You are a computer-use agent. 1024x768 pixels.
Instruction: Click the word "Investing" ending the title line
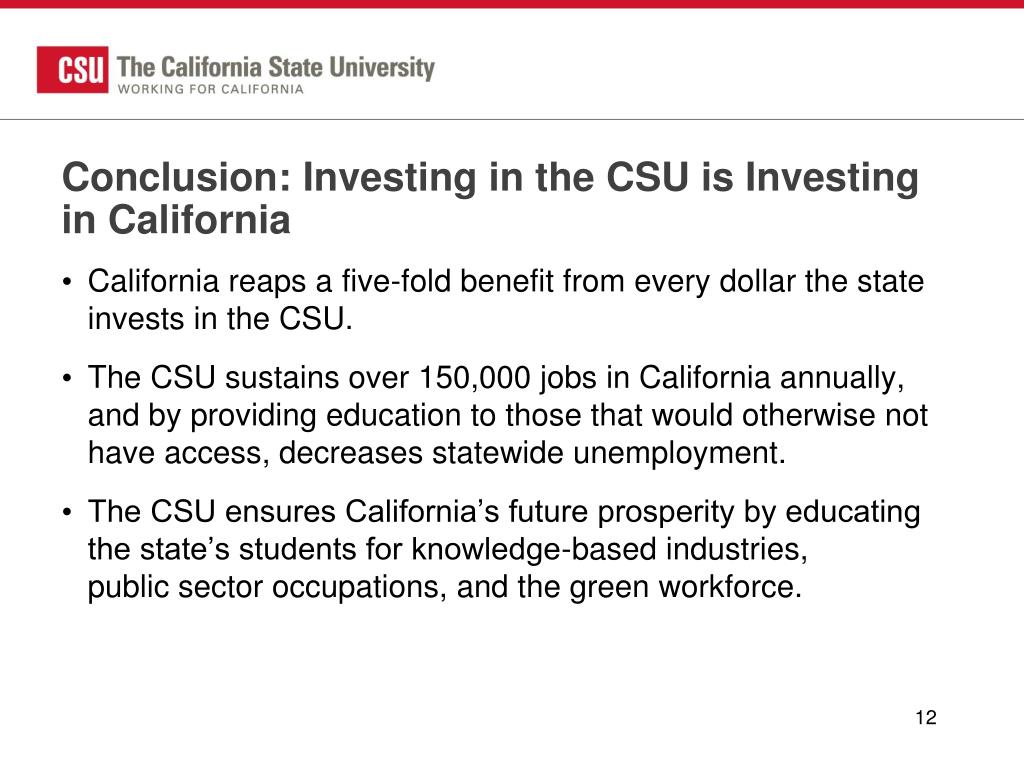(x=832, y=177)
